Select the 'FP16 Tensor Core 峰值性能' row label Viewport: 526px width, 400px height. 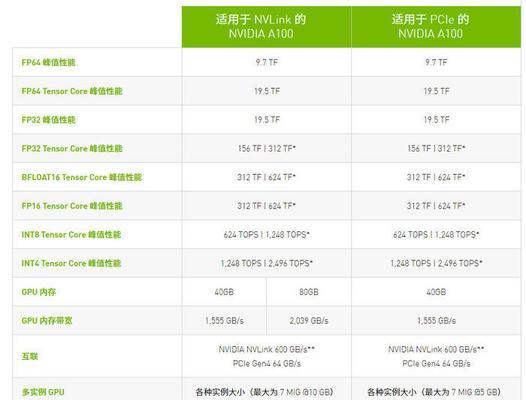pos(72,206)
